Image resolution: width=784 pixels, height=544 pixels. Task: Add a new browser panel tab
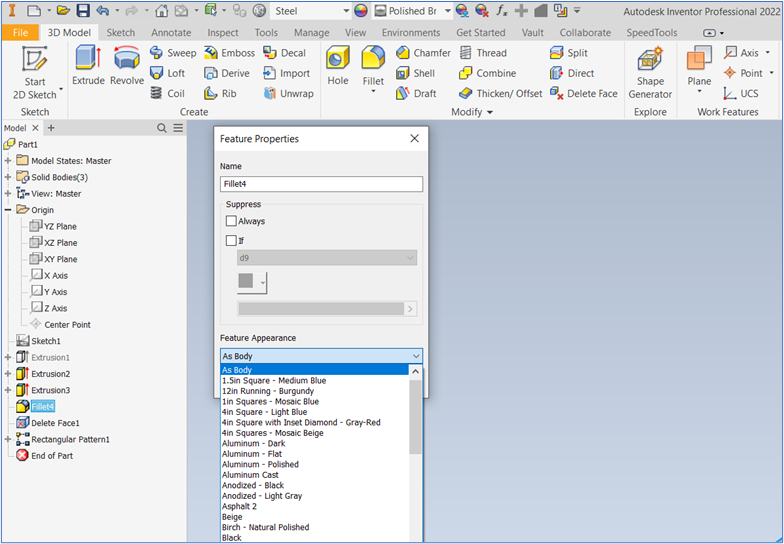51,128
